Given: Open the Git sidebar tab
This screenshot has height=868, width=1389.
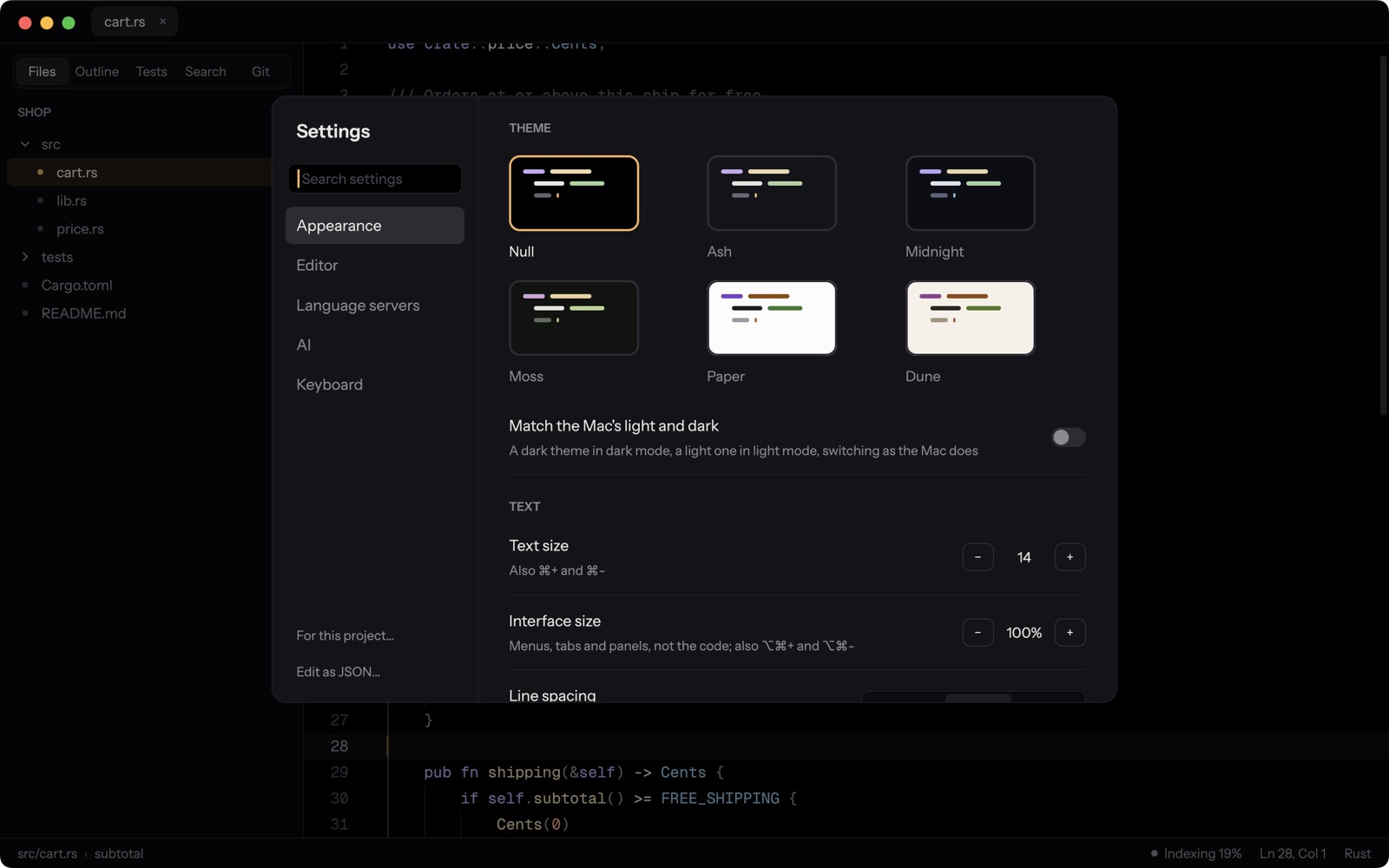Looking at the screenshot, I should point(260,71).
